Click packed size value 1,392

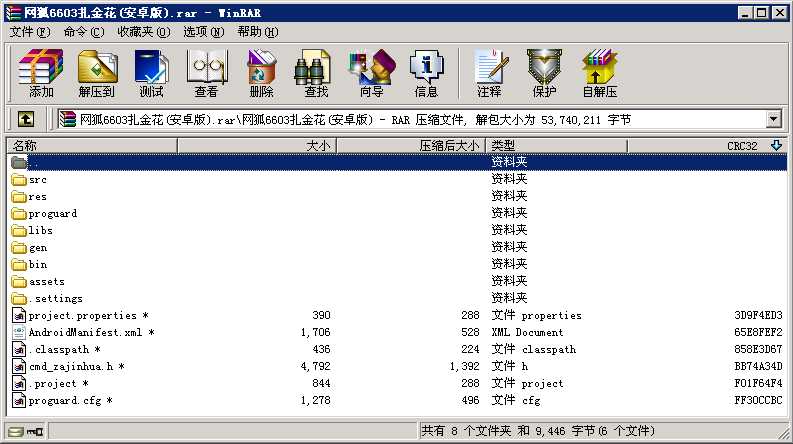(464, 366)
